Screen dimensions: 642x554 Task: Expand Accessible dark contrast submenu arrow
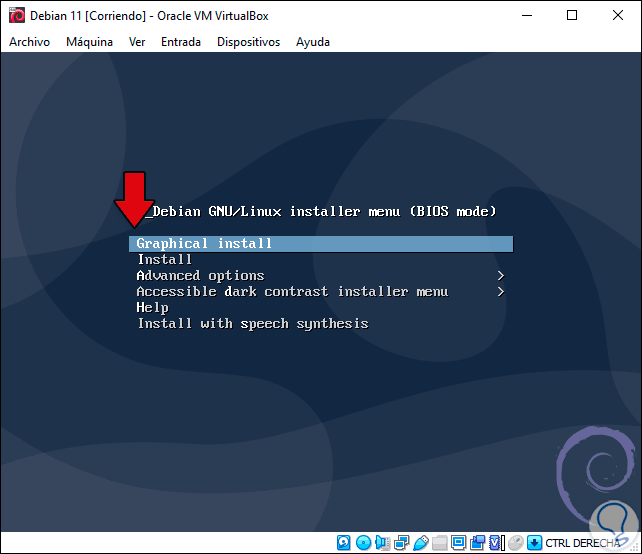coord(500,292)
